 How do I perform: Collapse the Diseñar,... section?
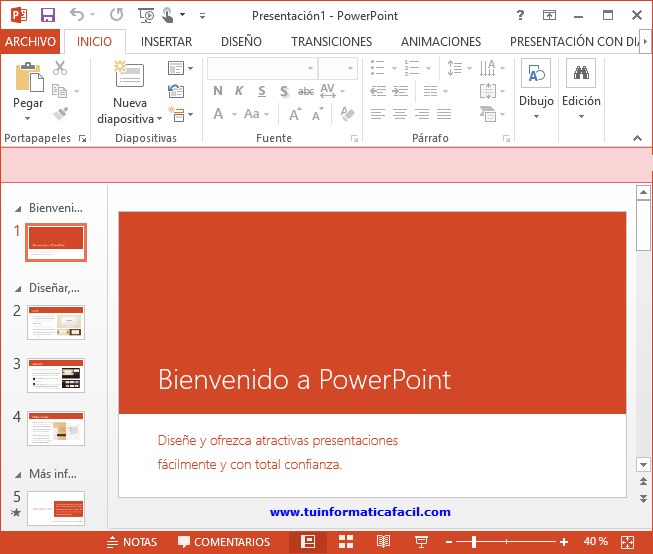click(18, 289)
